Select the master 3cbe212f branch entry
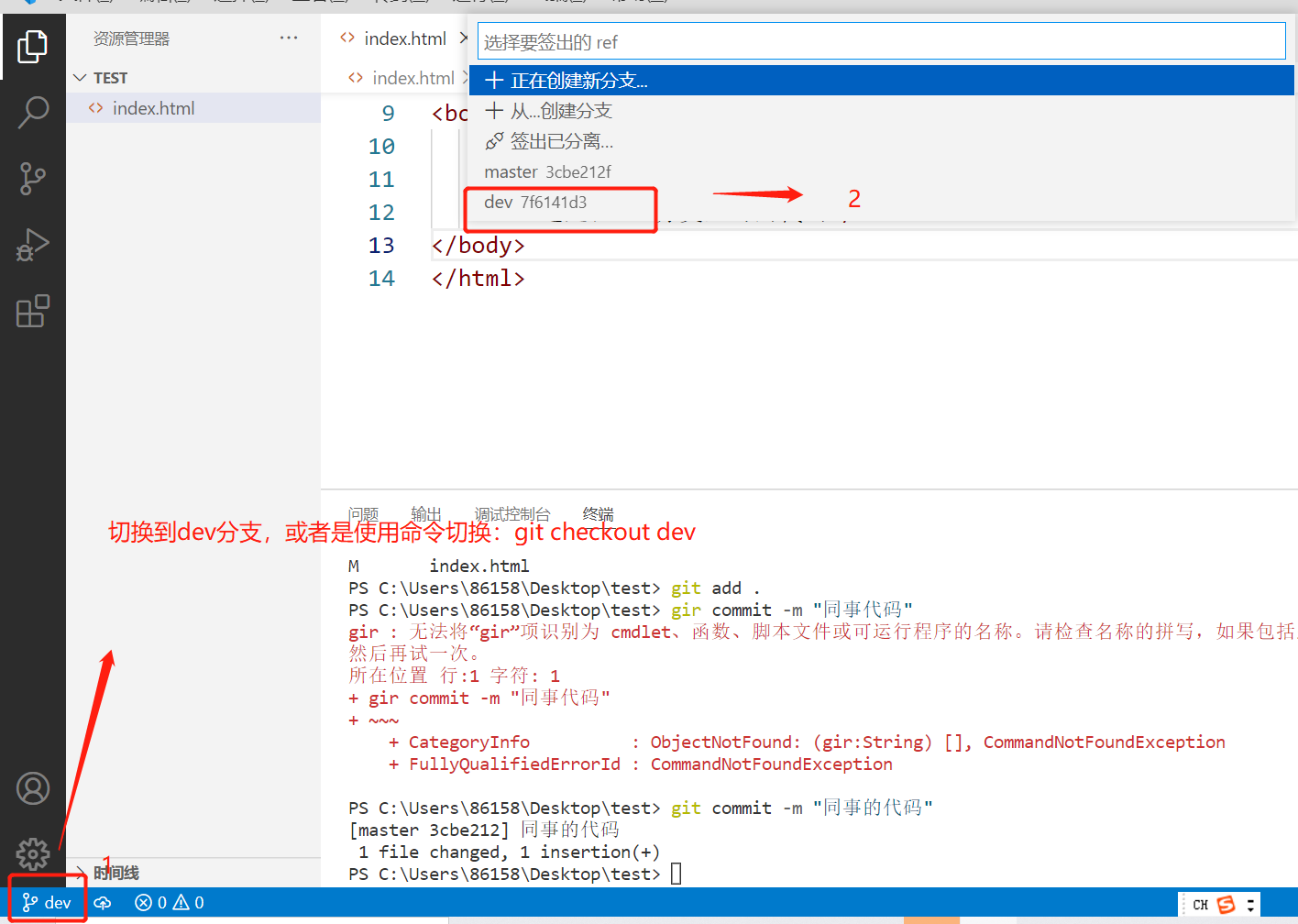Image resolution: width=1298 pixels, height=924 pixels. click(x=881, y=171)
